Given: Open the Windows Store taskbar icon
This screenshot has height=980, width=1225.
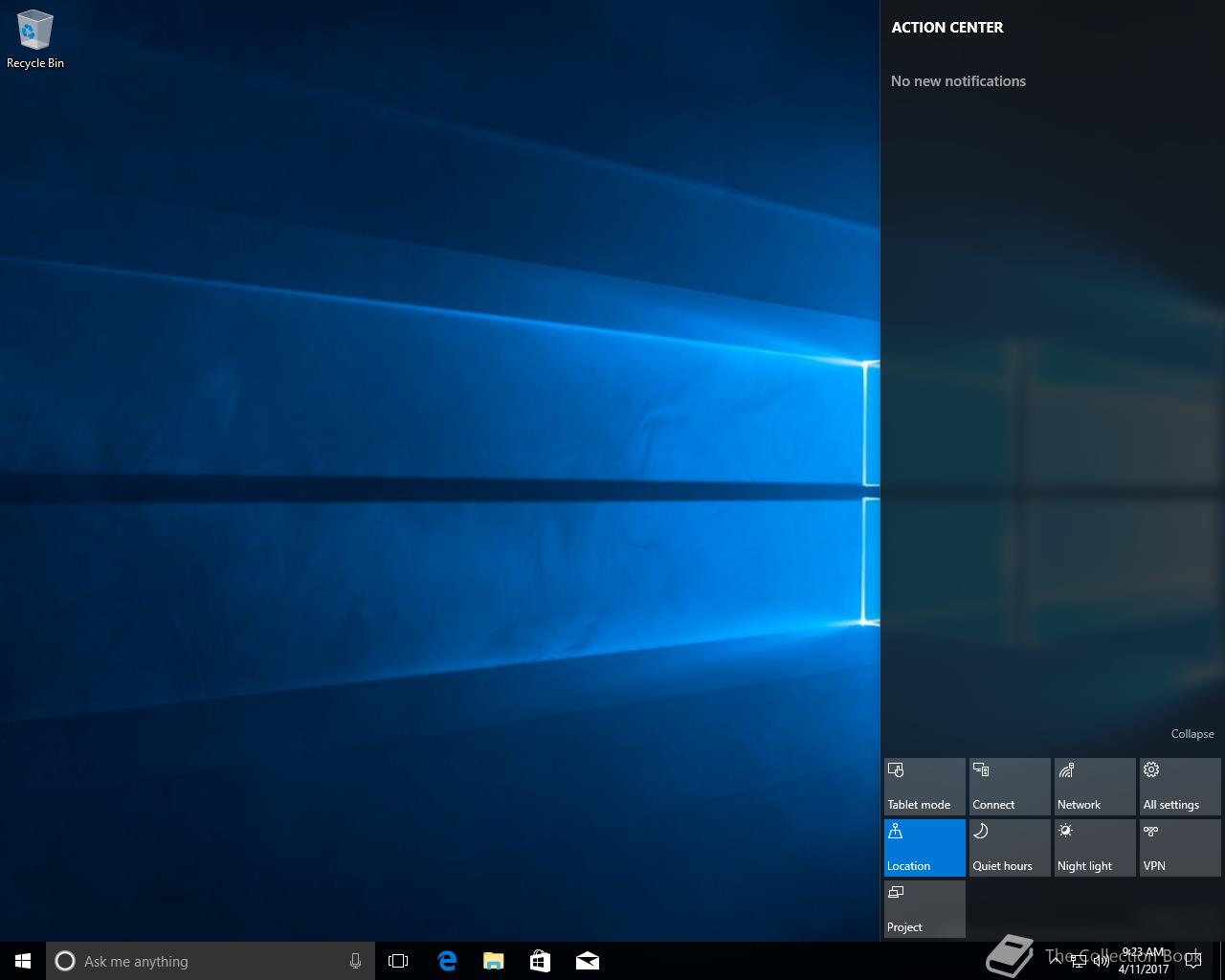Looking at the screenshot, I should pyautogui.click(x=540, y=961).
